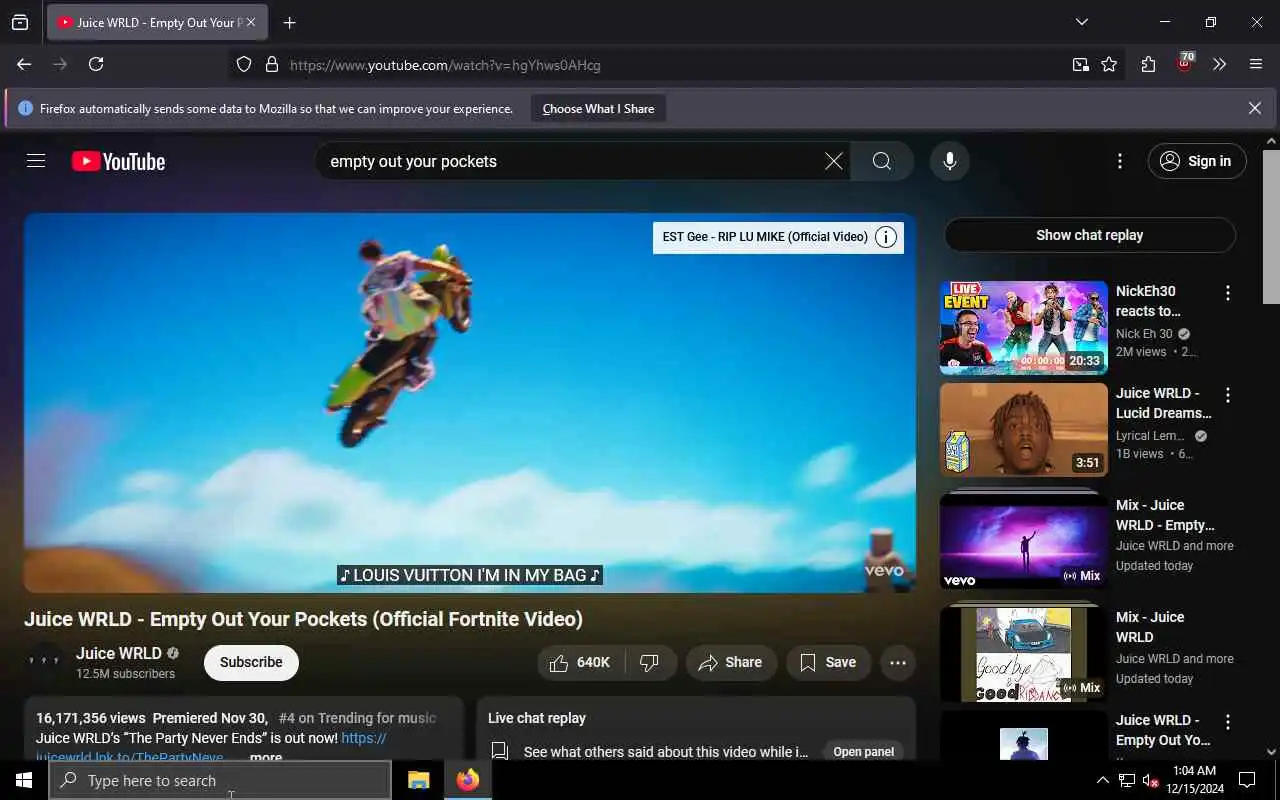Save the video to a playlist

click(828, 662)
